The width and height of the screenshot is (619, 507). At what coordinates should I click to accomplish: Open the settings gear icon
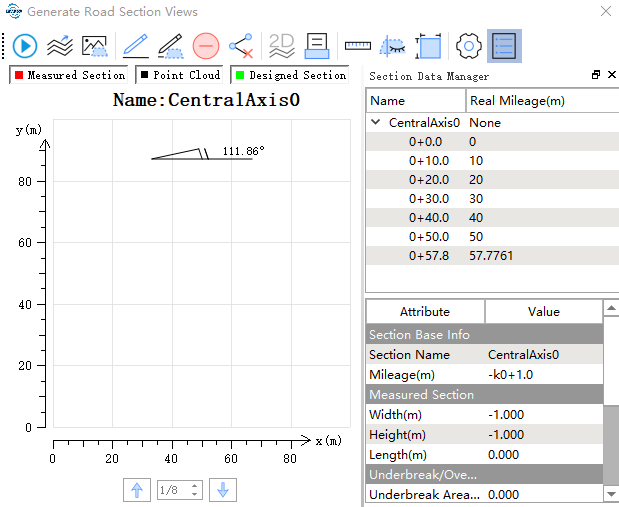click(469, 46)
